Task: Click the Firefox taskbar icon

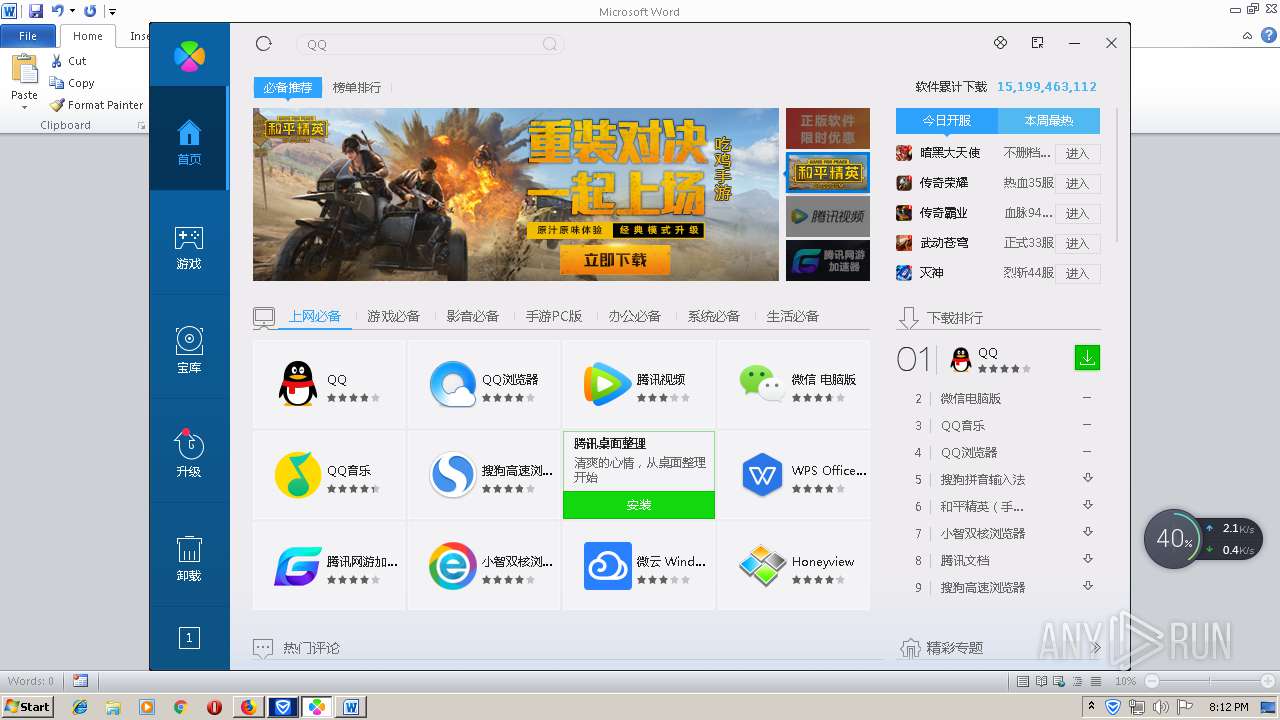Action: pos(248,707)
